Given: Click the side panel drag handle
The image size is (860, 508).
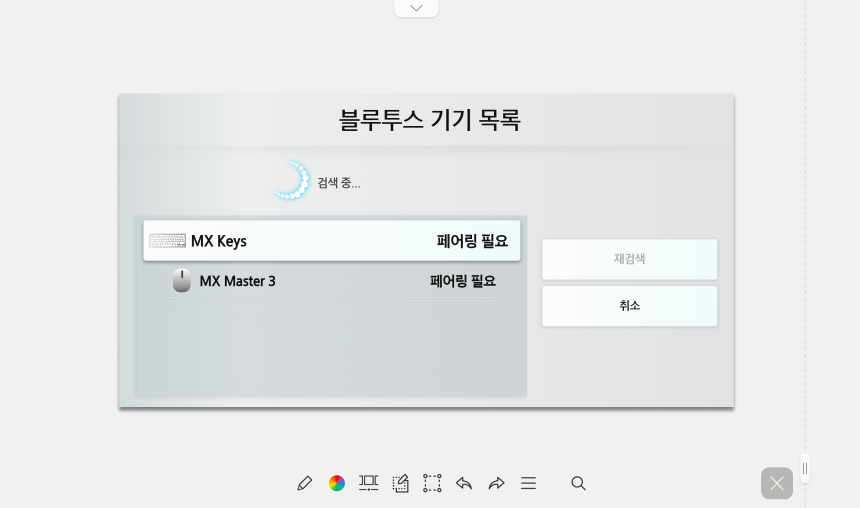Looking at the screenshot, I should 805,469.
